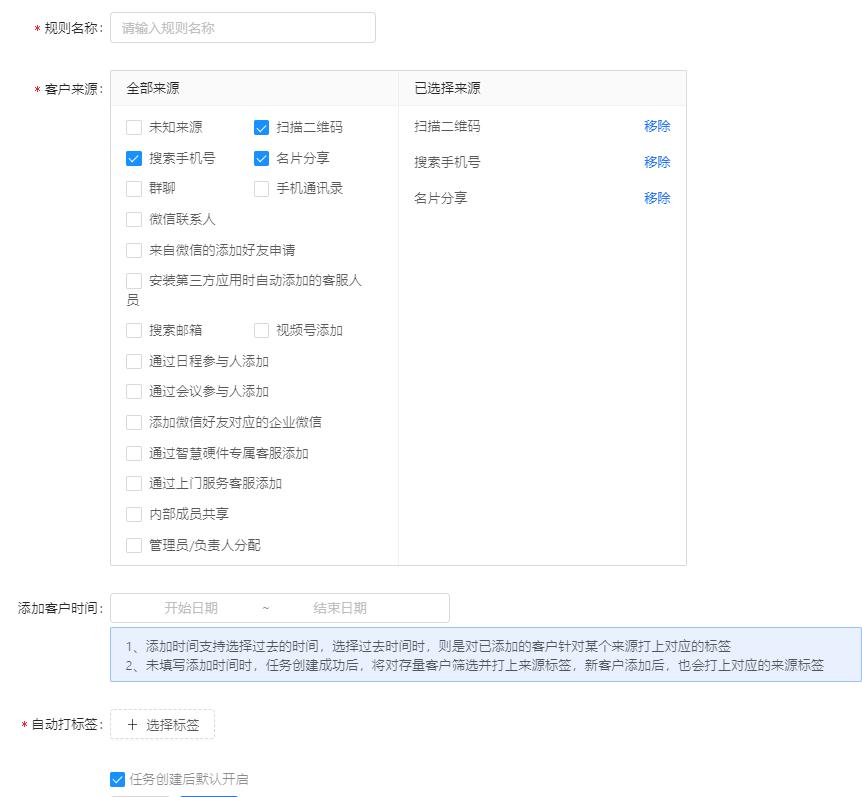
Task: Check the 视频号添加 checkbox
Action: 262,330
